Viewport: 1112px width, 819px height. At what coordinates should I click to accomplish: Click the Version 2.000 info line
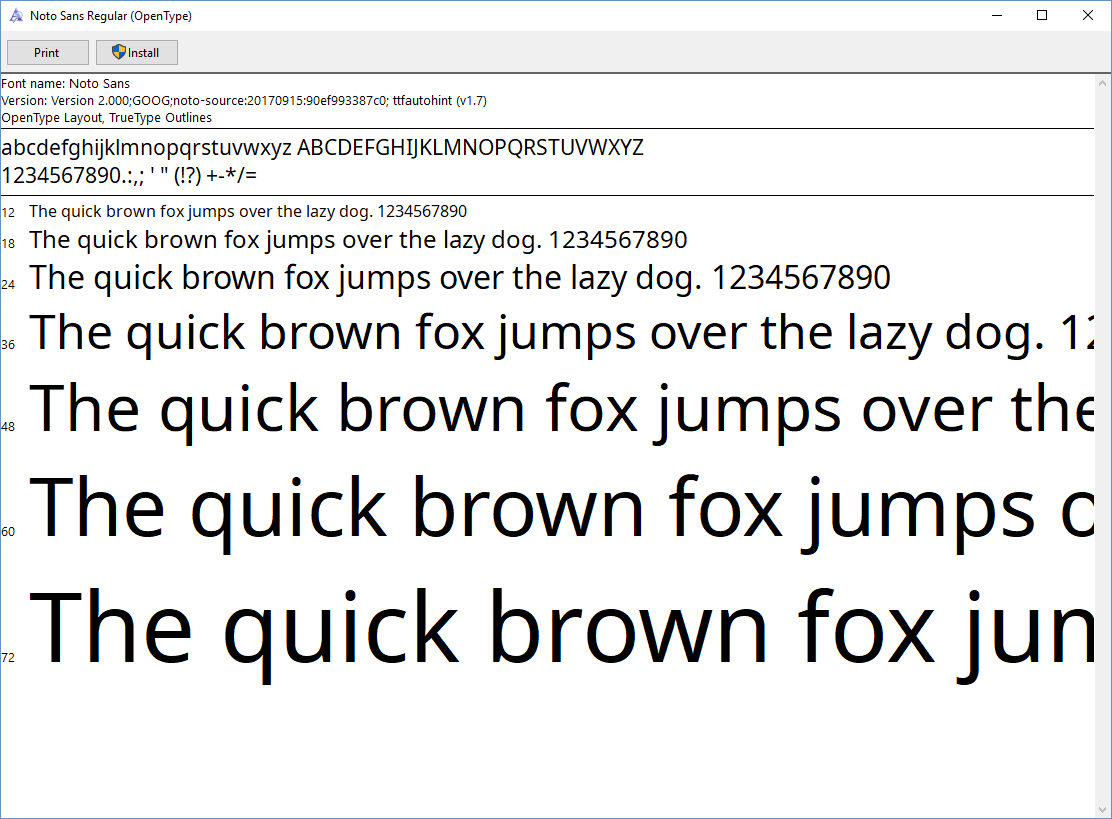244,101
